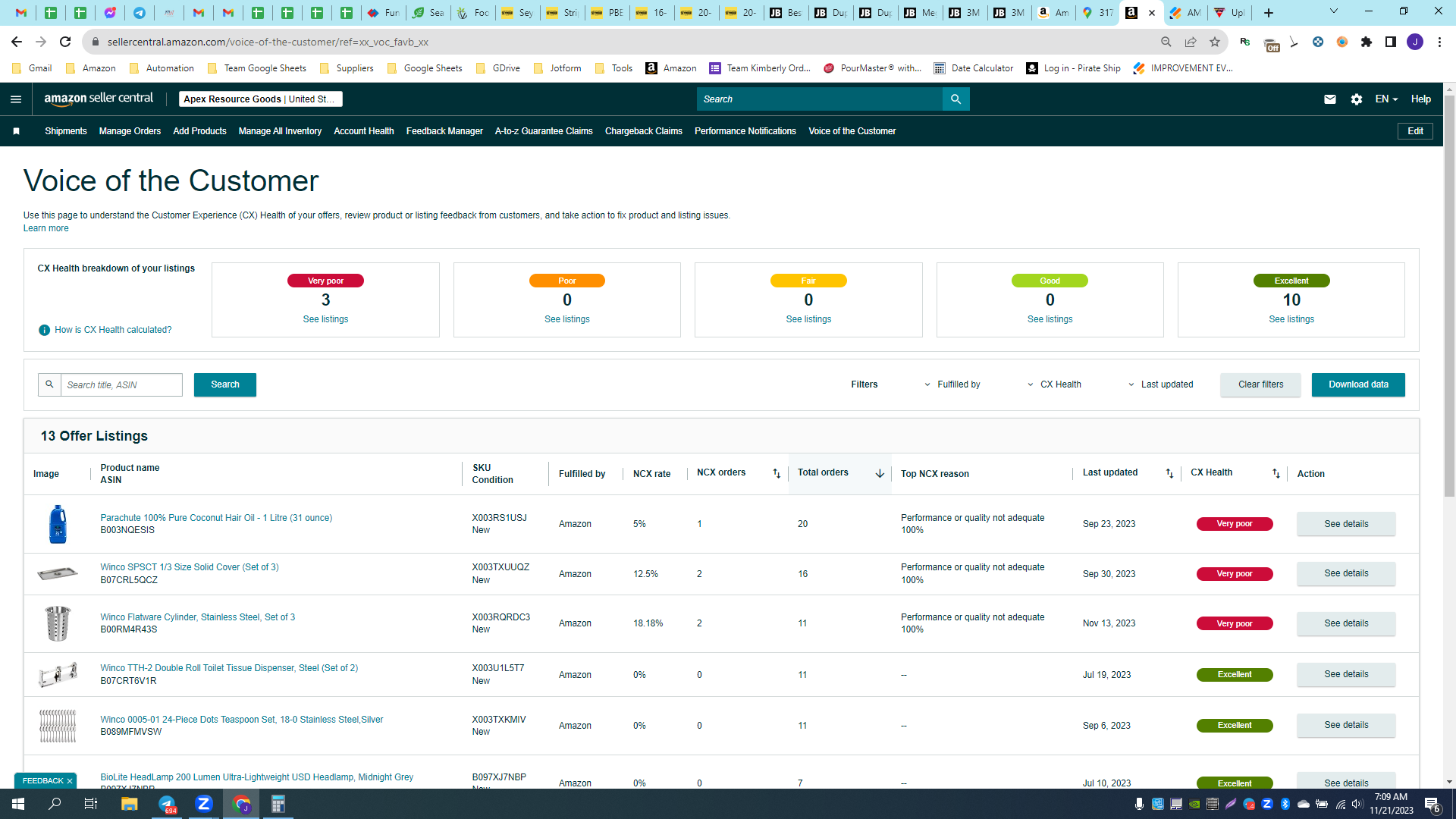Go to Manage Orders
Screen dimensions: 1456x819
click(130, 131)
